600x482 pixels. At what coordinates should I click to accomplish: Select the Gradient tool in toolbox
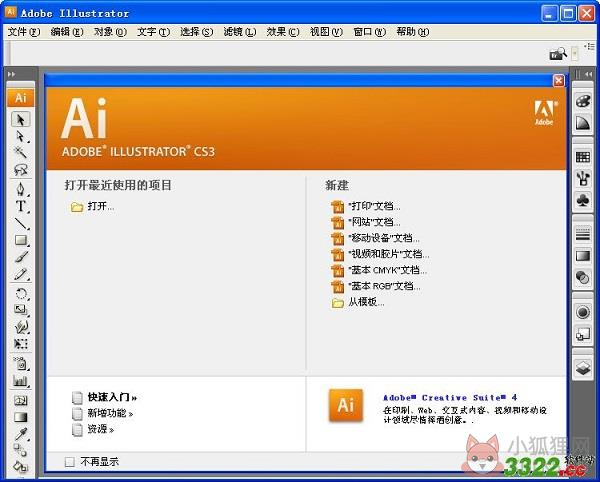click(21, 417)
